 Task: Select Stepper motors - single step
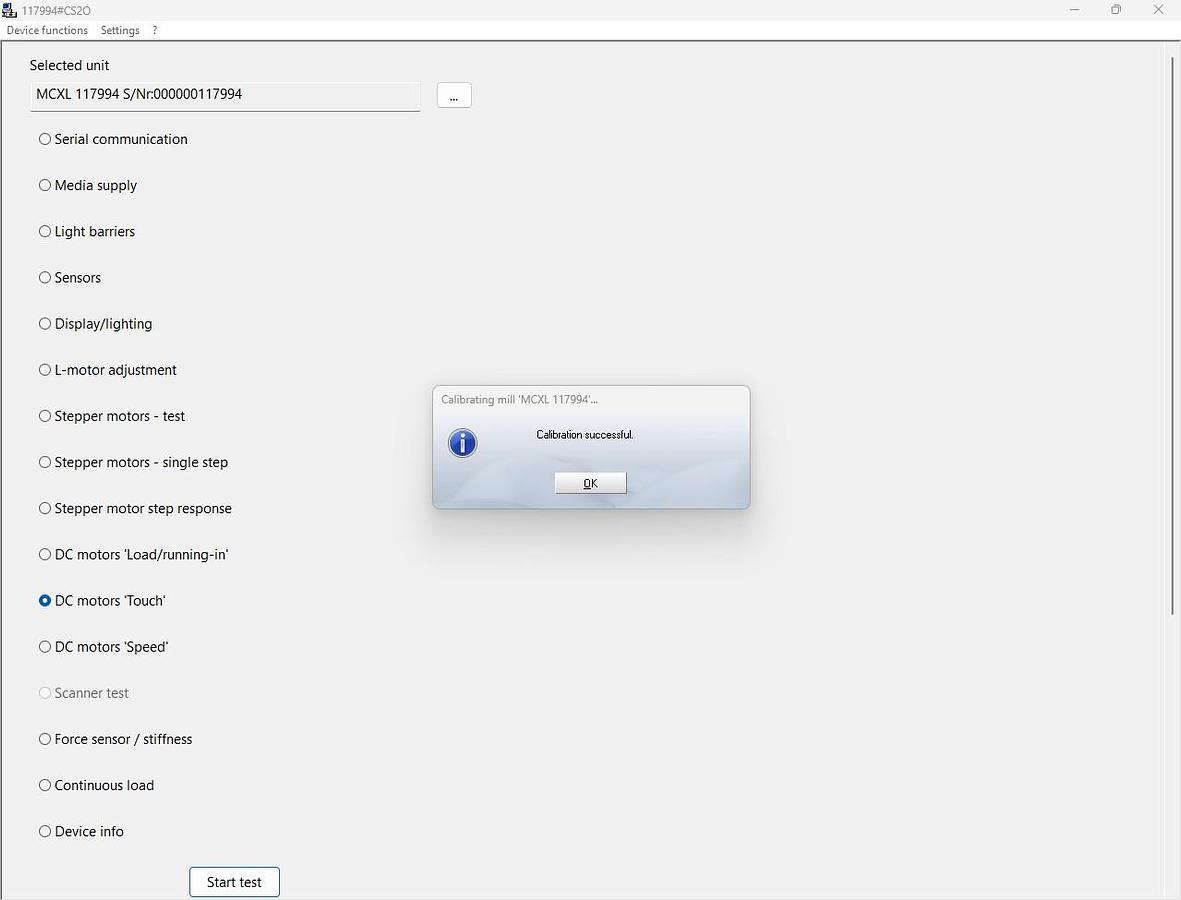tap(45, 462)
